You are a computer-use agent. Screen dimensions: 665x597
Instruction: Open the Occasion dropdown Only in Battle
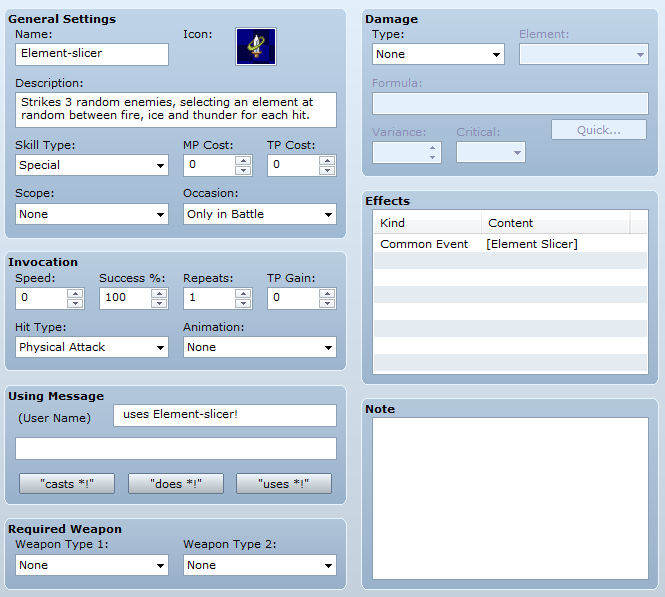tap(260, 214)
